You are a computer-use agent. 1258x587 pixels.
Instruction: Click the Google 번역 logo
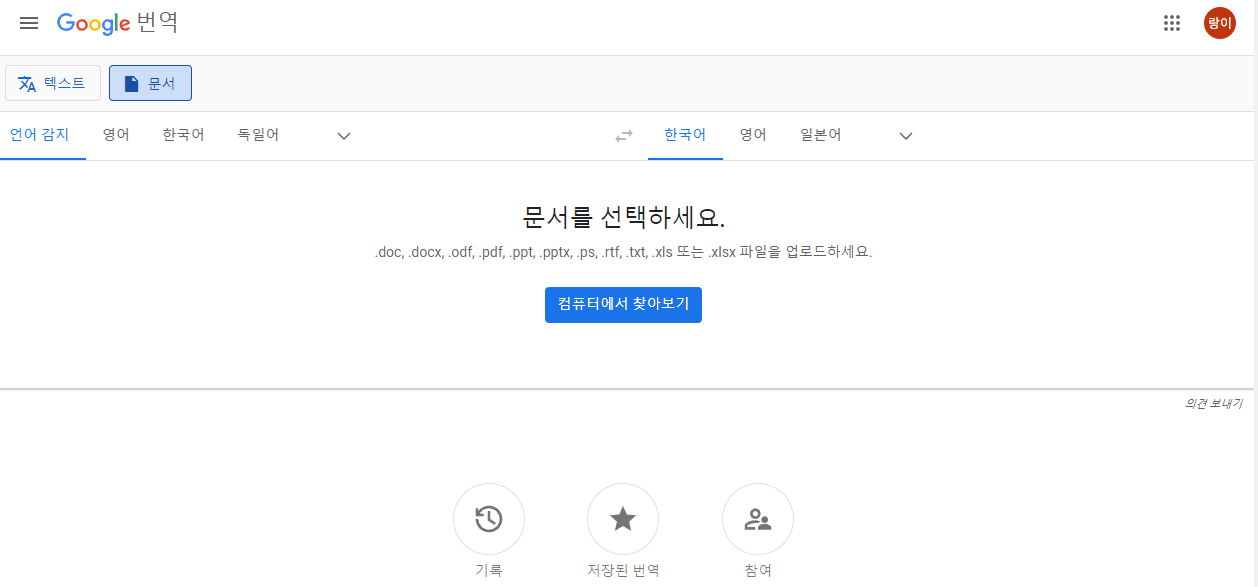tap(117, 23)
